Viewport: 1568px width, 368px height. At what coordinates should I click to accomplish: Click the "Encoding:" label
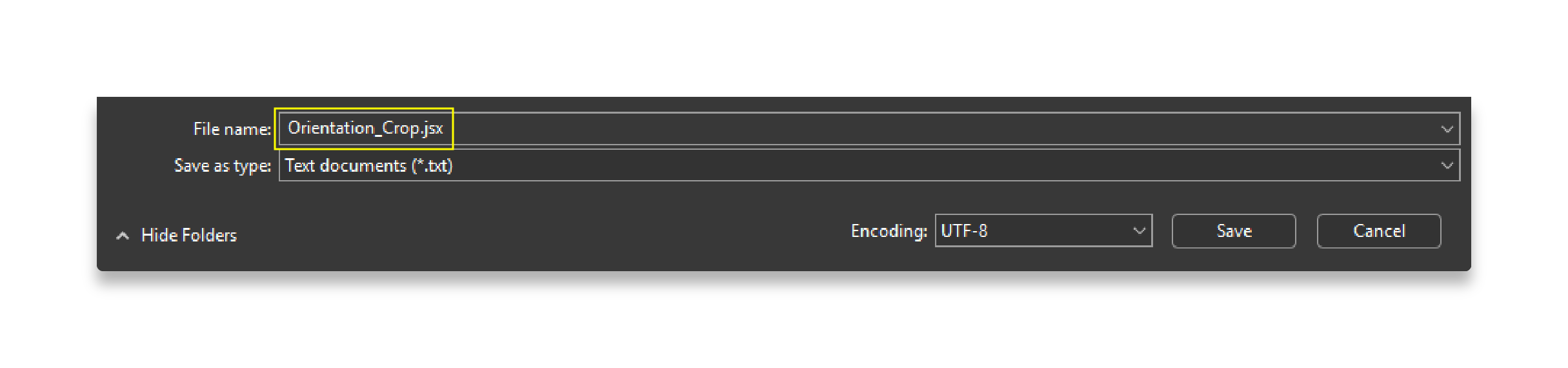point(889,231)
